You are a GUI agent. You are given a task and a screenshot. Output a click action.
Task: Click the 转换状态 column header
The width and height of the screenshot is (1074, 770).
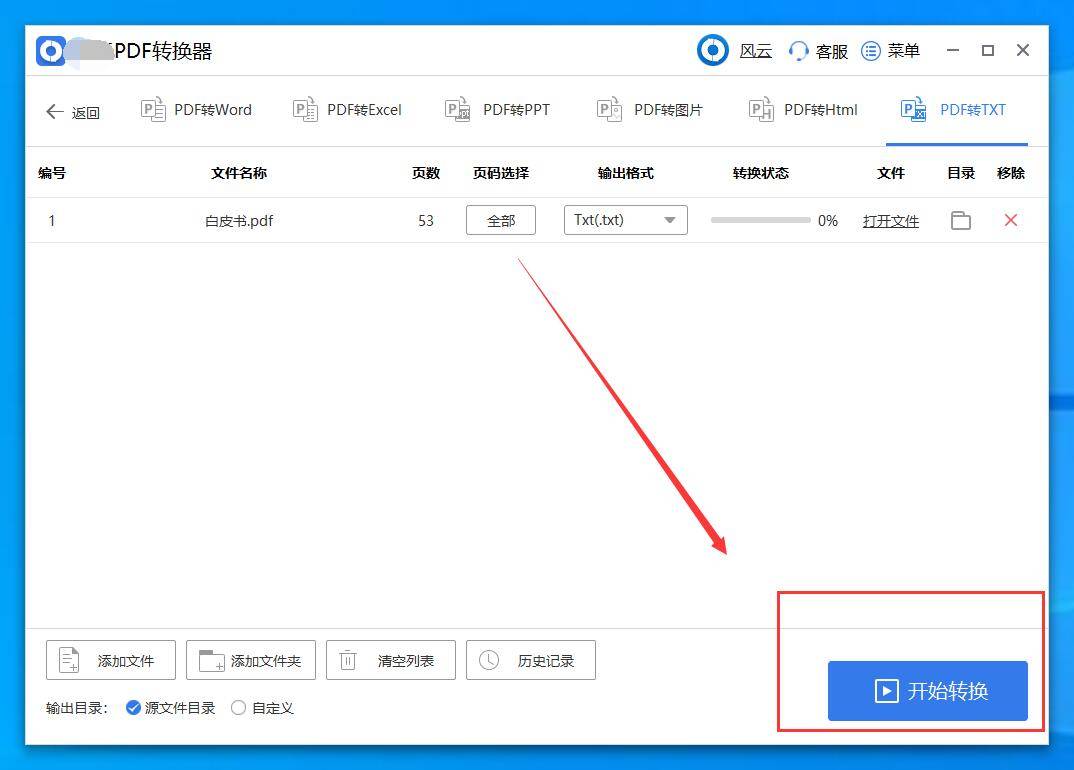click(760, 173)
